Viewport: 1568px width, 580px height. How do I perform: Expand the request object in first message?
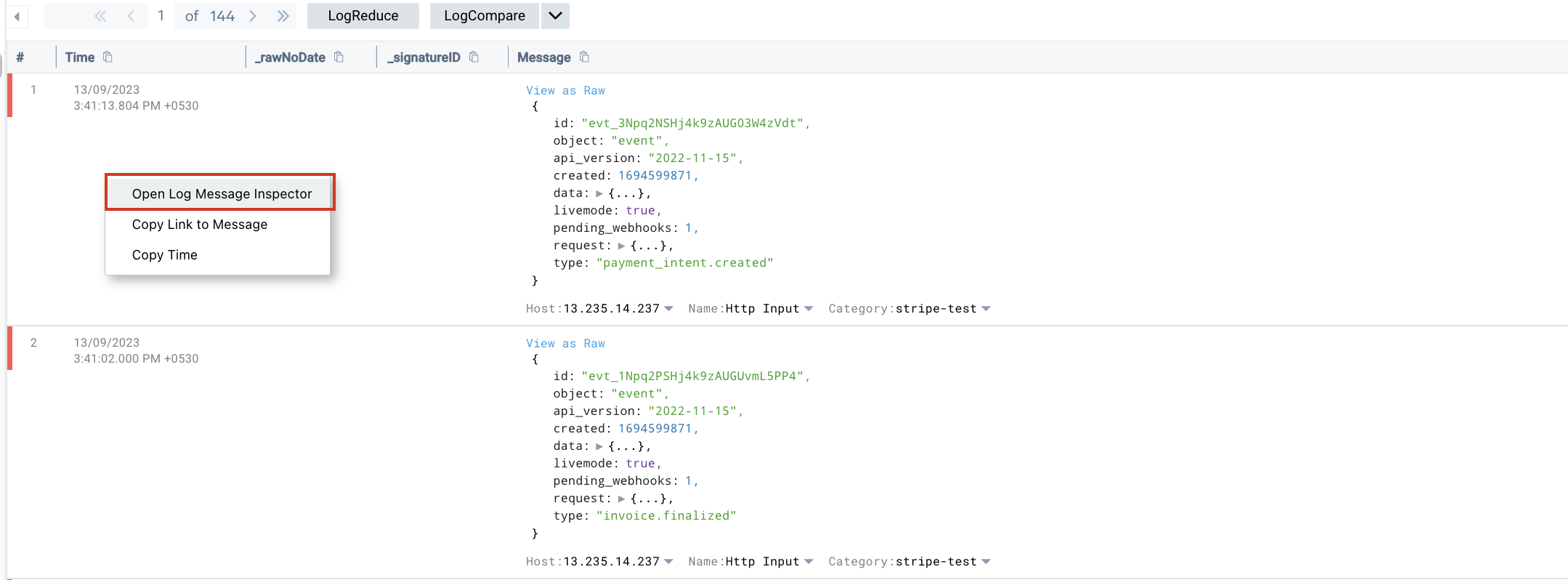[621, 246]
